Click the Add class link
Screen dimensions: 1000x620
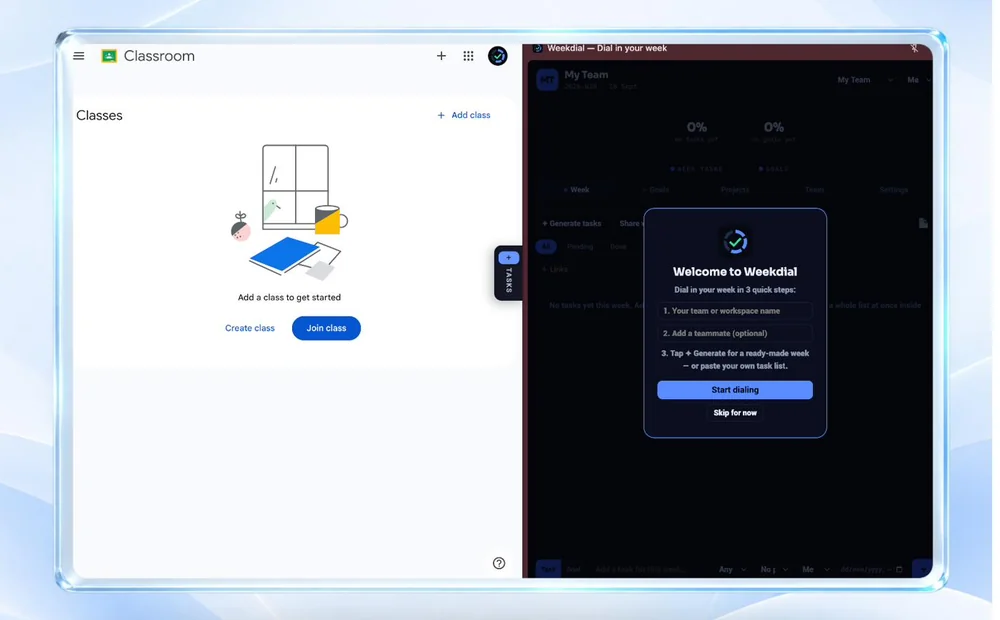tap(464, 115)
